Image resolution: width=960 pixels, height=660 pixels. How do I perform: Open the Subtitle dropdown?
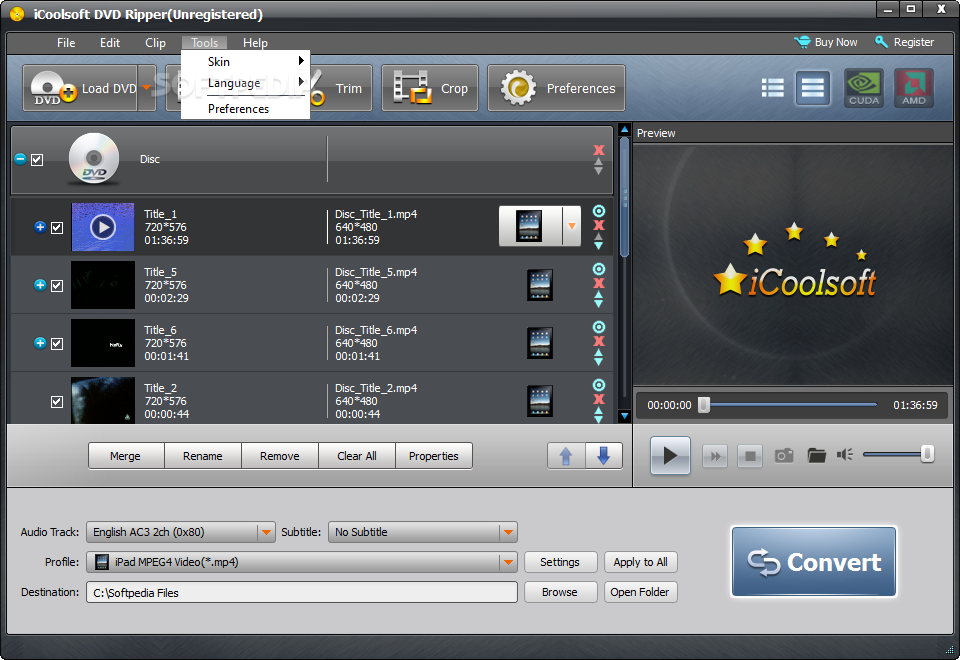point(508,532)
